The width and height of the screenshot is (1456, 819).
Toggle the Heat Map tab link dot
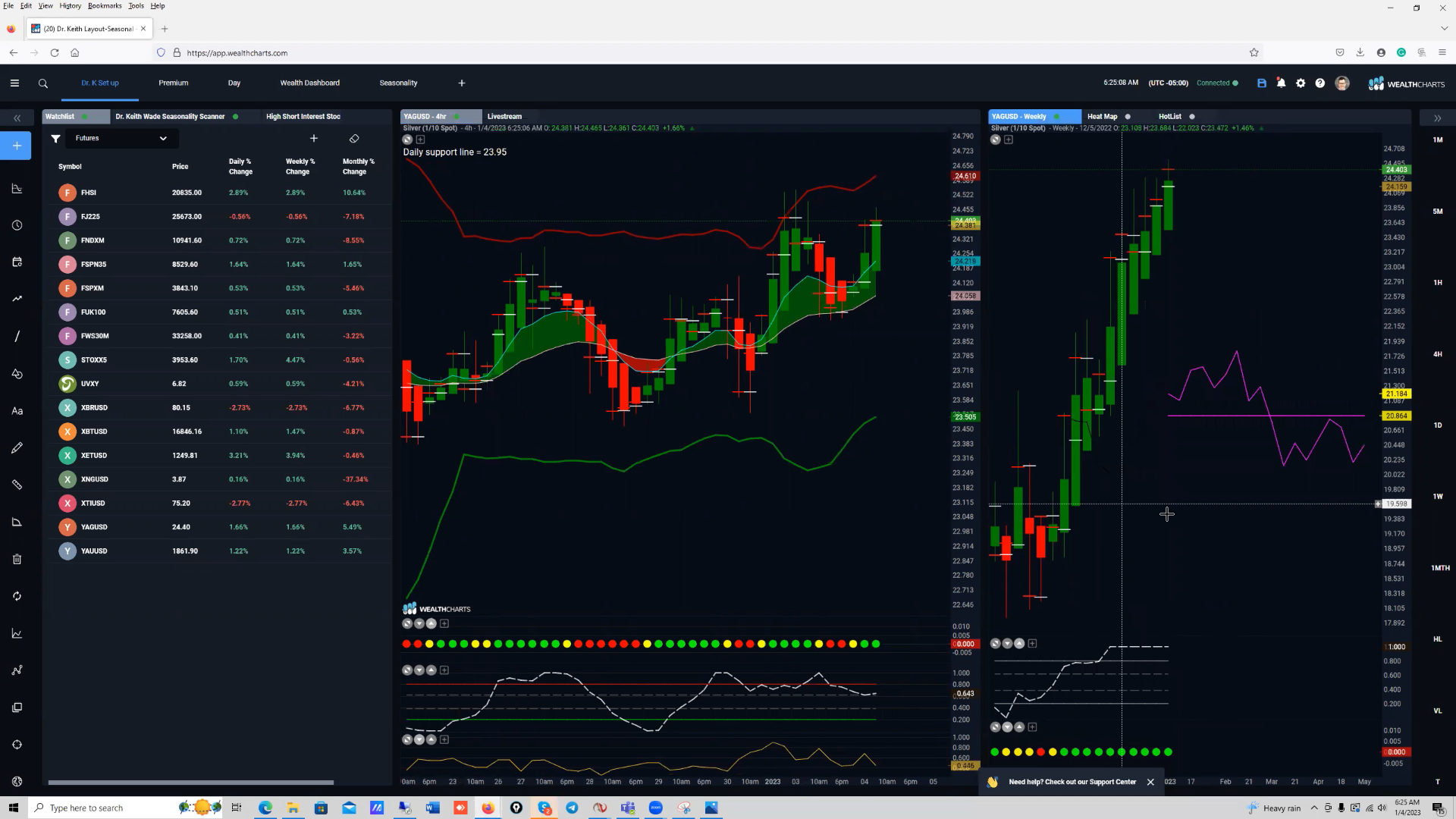[1128, 117]
